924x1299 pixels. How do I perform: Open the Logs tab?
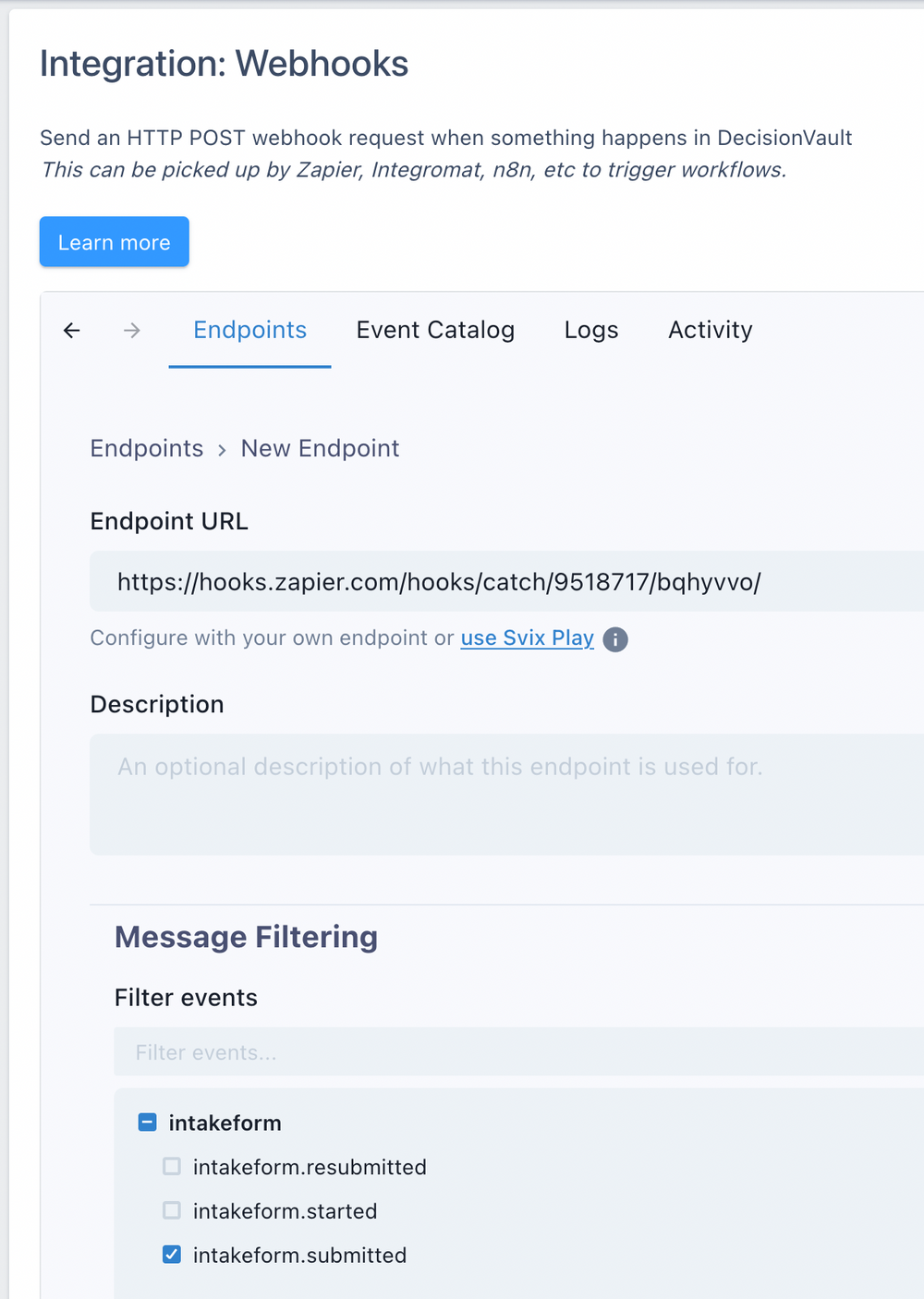(590, 330)
